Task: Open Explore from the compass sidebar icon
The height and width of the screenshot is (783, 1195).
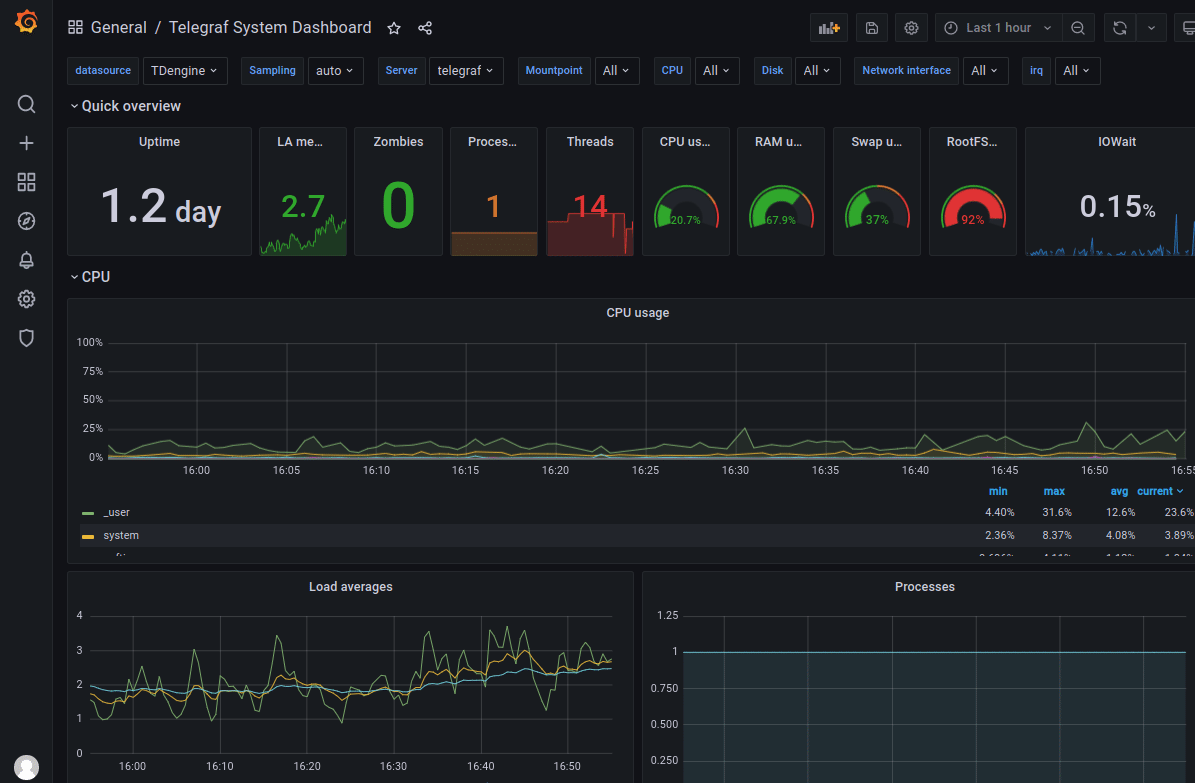Action: [25, 221]
